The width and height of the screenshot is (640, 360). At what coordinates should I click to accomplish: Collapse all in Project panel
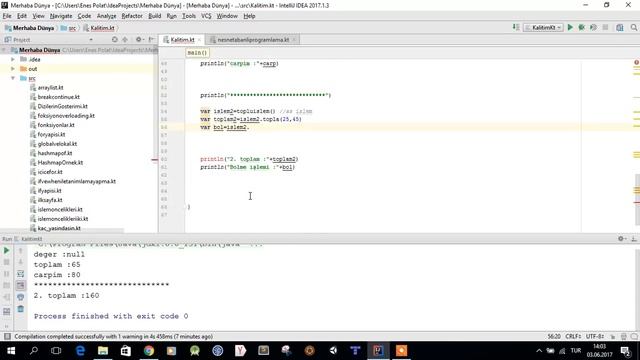coord(125,40)
